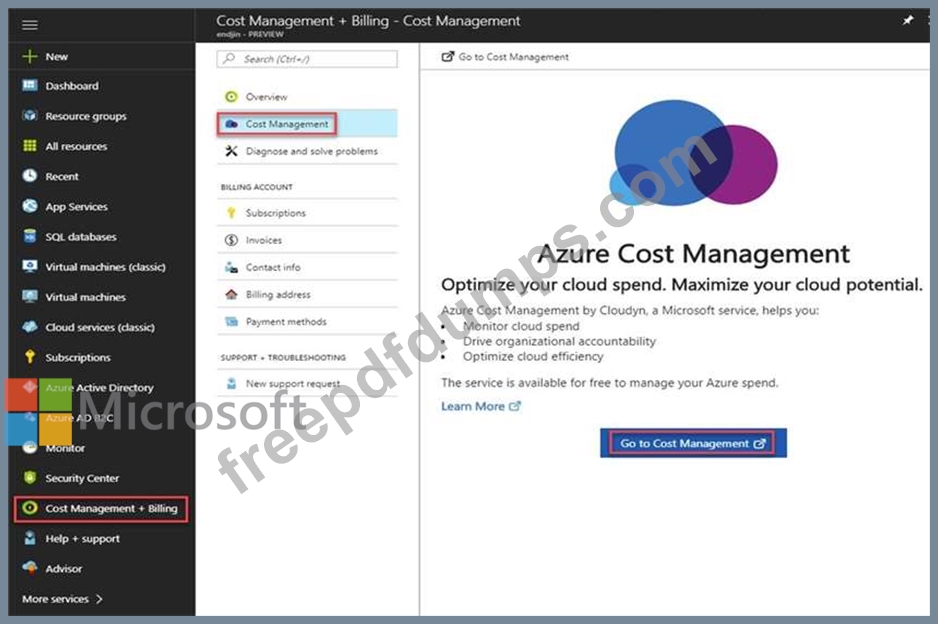This screenshot has height=624, width=938.
Task: Open the Help + support icon
Action: 29,538
